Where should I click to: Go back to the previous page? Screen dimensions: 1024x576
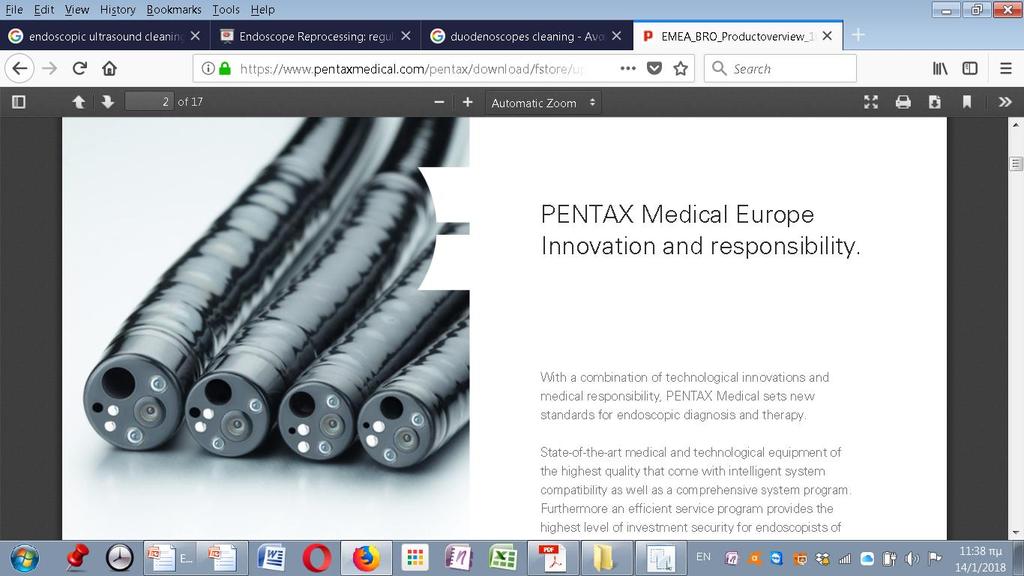(x=20, y=68)
